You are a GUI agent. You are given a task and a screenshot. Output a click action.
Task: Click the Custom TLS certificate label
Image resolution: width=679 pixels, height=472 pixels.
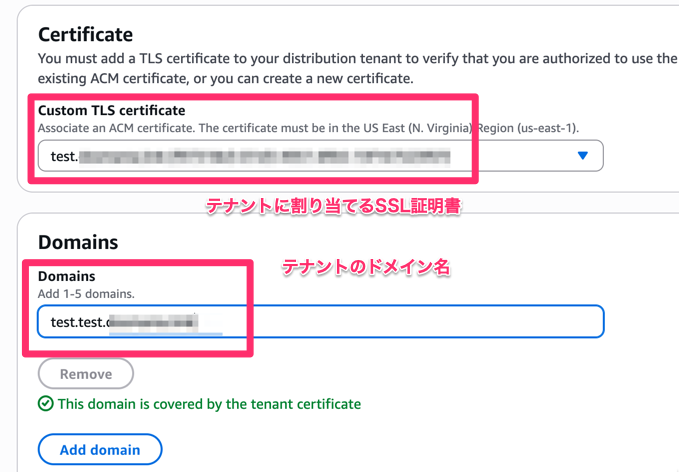tap(111, 110)
